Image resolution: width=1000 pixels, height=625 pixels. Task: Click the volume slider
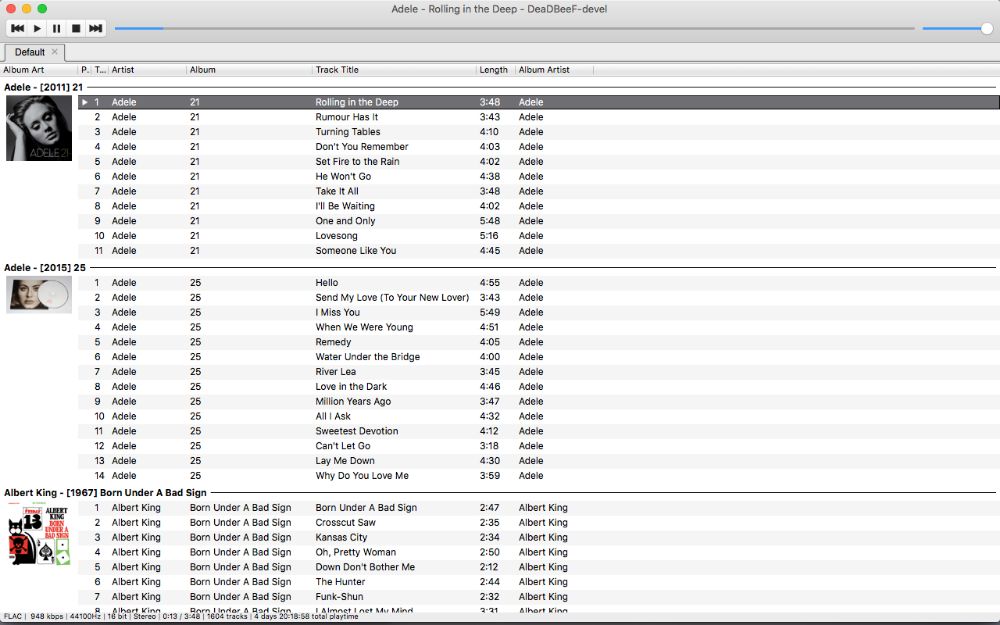pyautogui.click(x=957, y=28)
